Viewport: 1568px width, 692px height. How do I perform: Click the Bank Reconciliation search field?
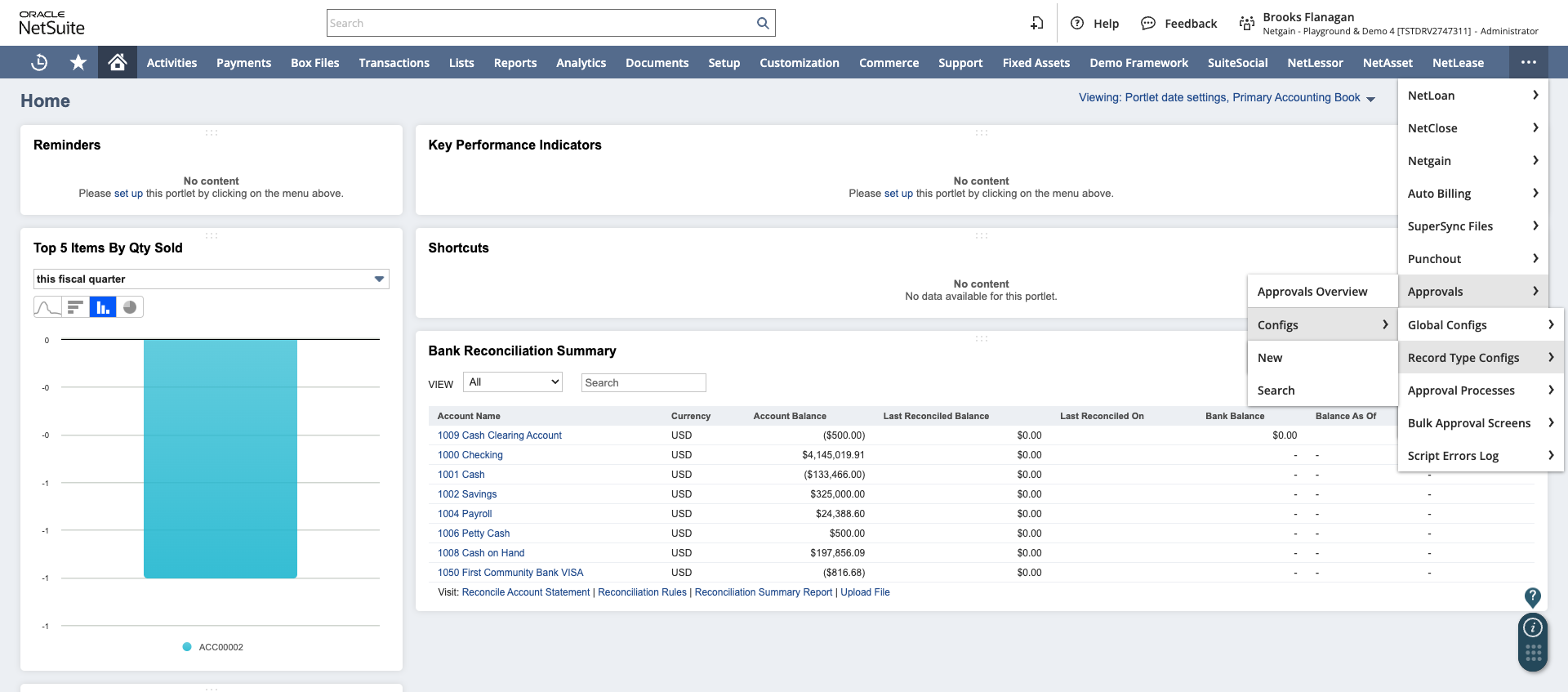(643, 382)
